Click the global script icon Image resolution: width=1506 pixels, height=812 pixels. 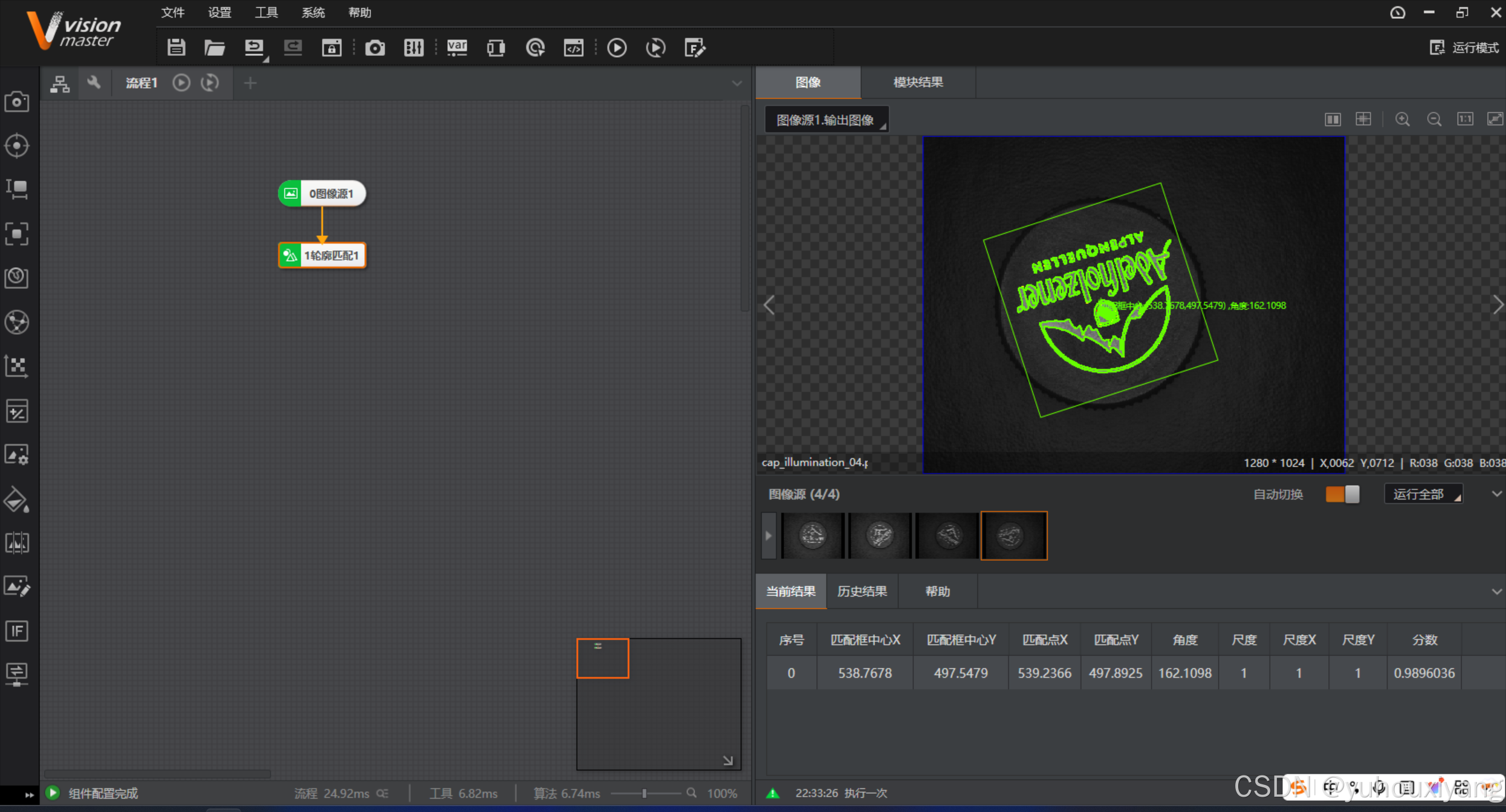pyautogui.click(x=573, y=48)
